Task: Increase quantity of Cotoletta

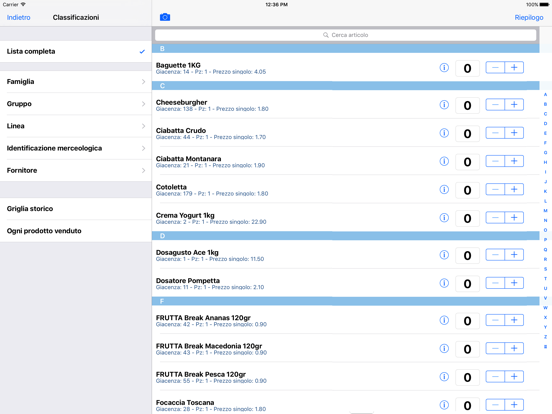Action: coord(514,189)
